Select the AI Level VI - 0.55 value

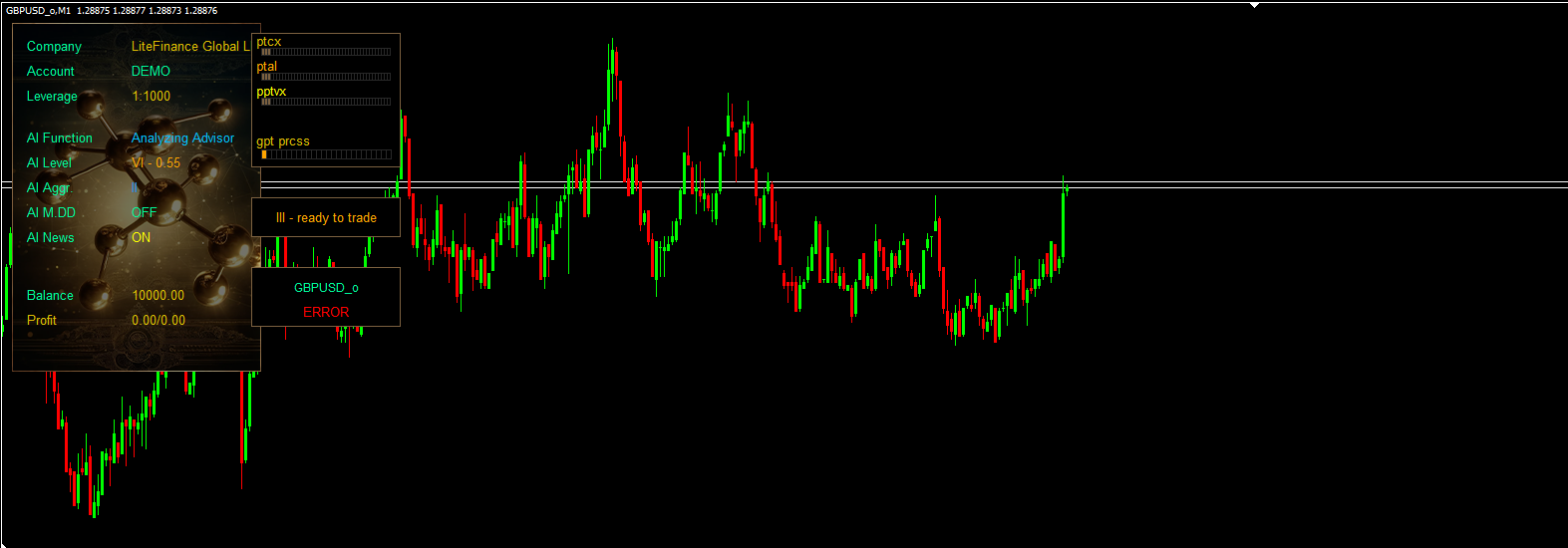(156, 162)
